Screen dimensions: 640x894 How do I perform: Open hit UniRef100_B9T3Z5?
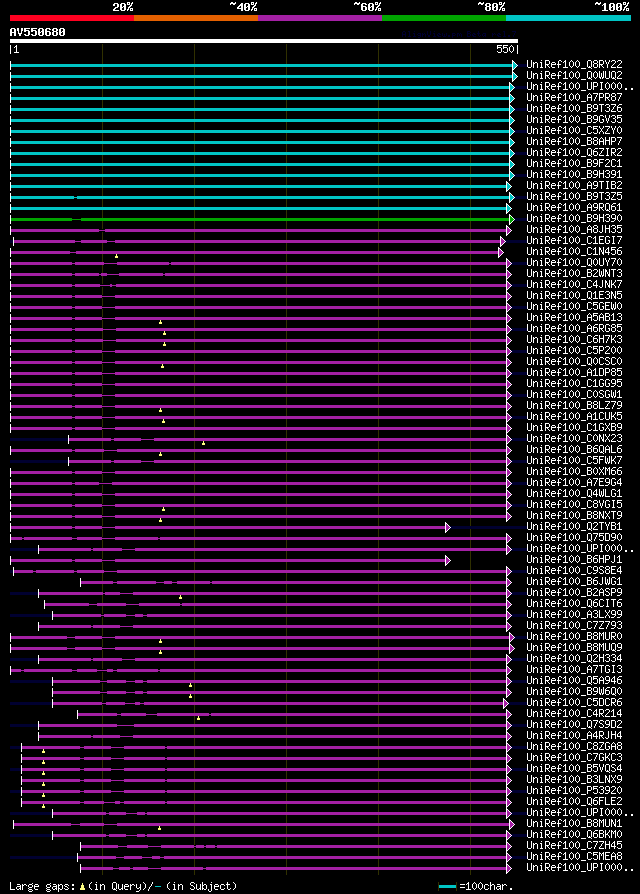click(x=574, y=197)
